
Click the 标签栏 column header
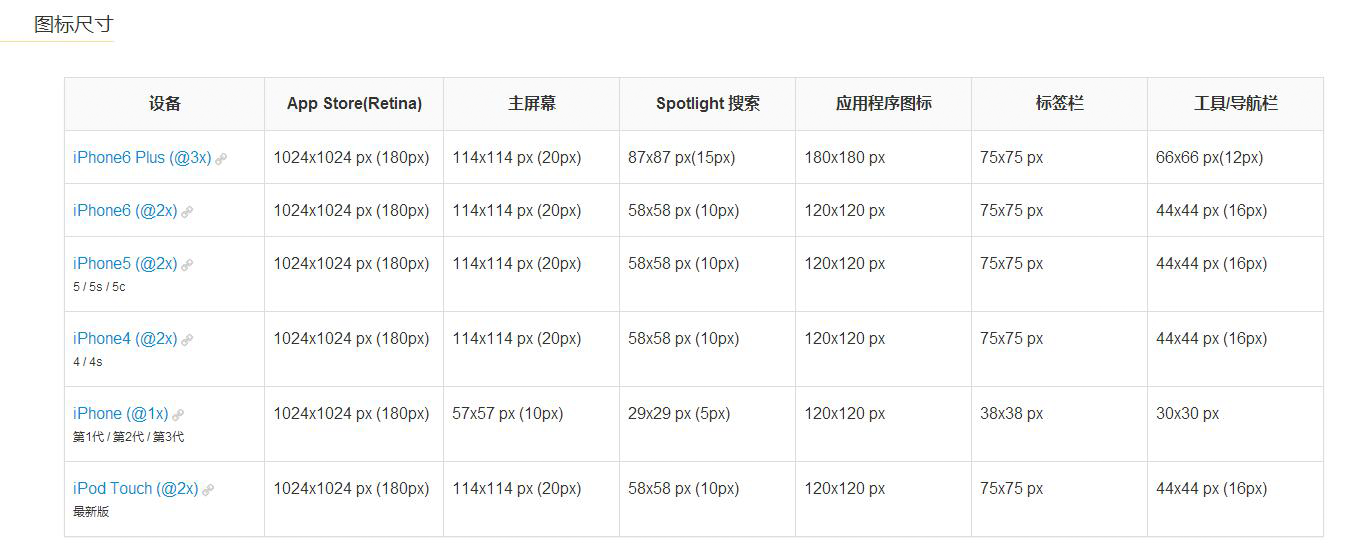(1059, 104)
